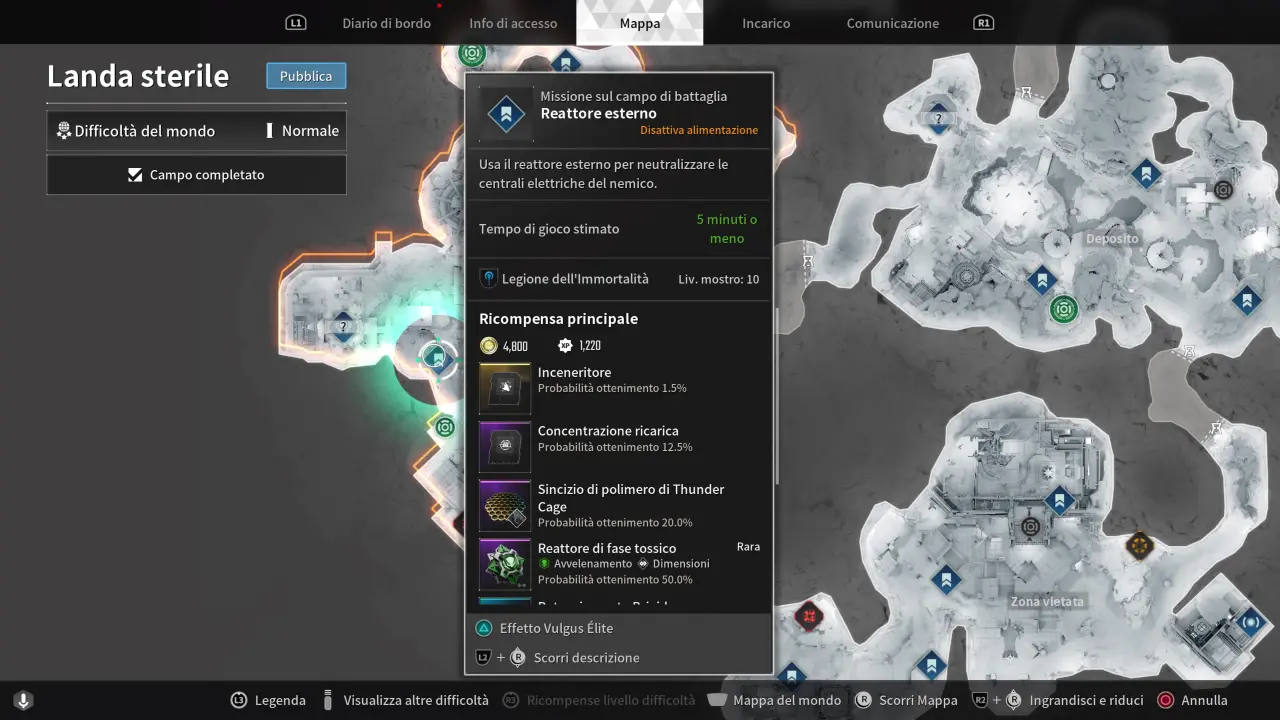1280x720 pixels.
Task: Open the Legenda with L3
Action: point(269,700)
